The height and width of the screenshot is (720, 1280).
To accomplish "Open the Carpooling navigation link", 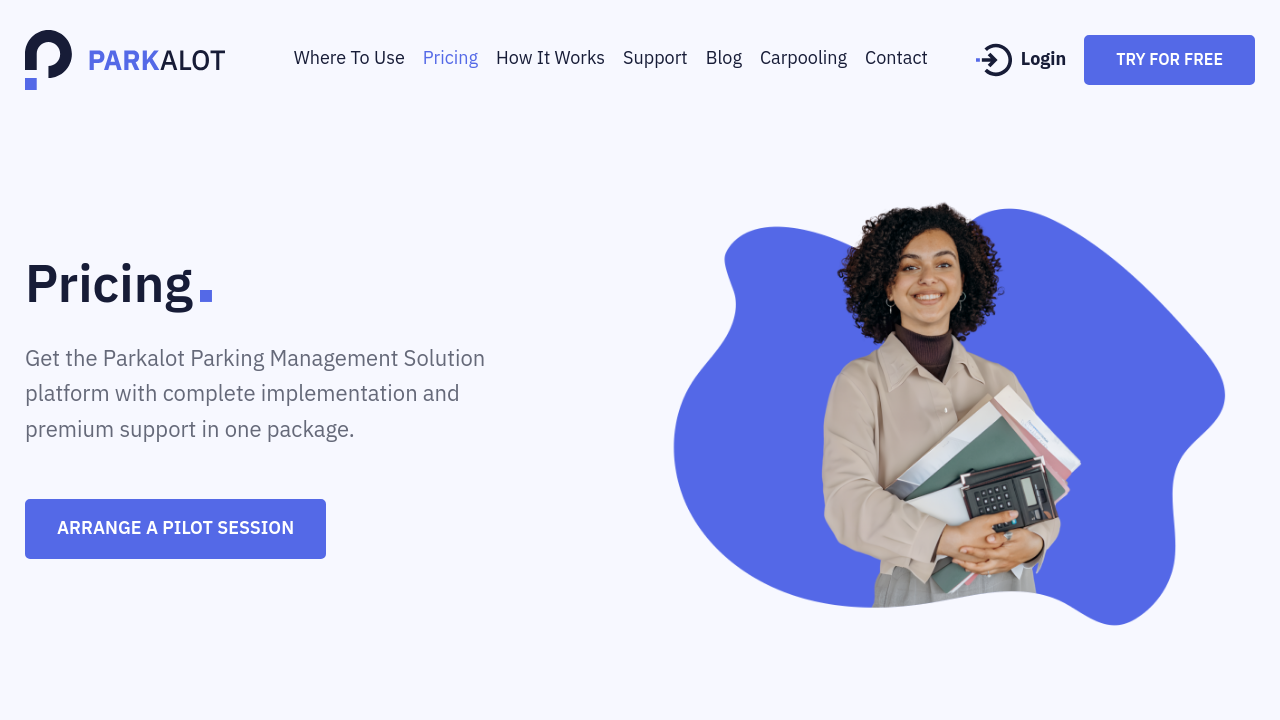I will (803, 58).
